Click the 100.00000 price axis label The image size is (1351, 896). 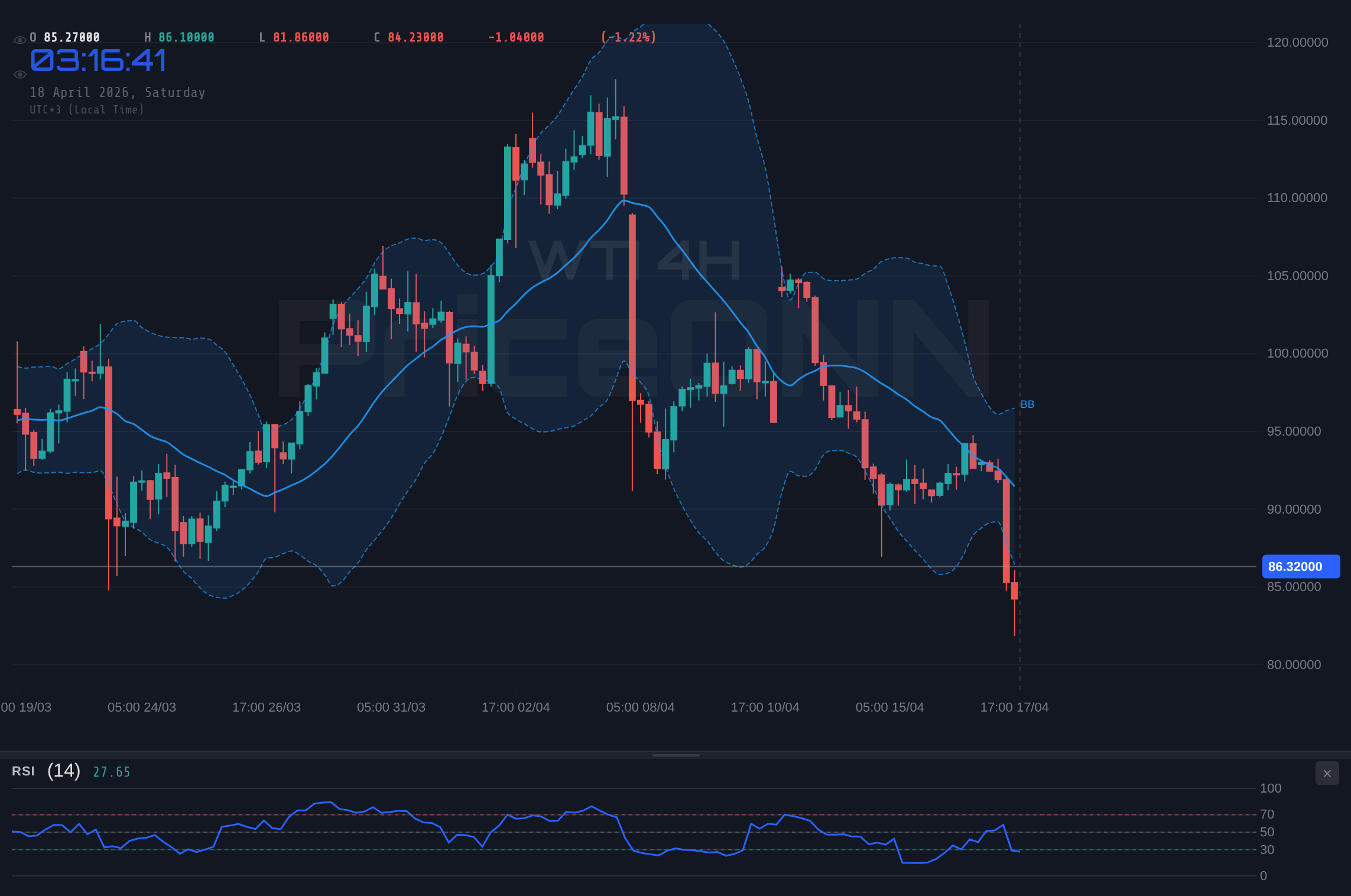click(x=1297, y=353)
